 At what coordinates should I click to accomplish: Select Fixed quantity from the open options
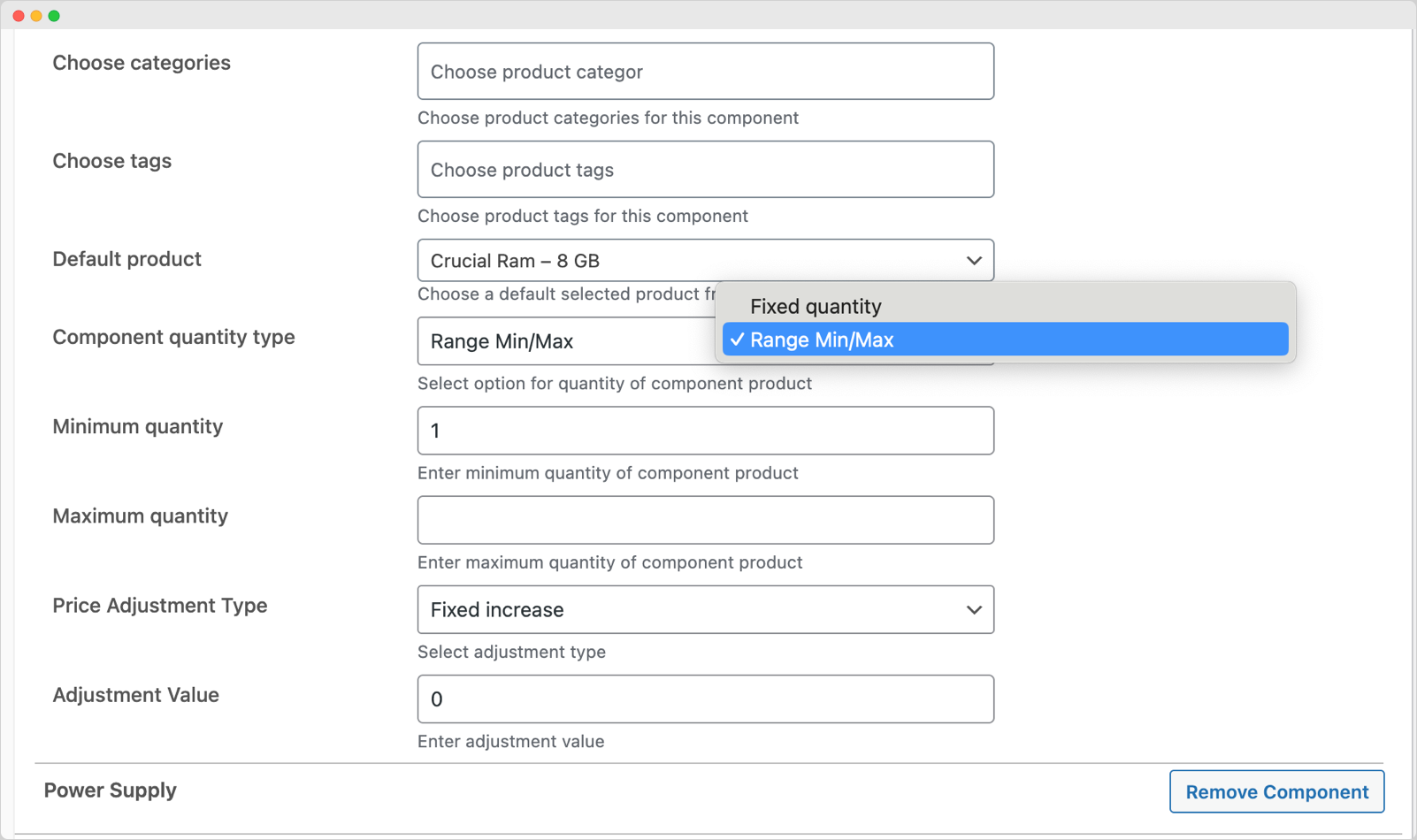pyautogui.click(x=815, y=306)
